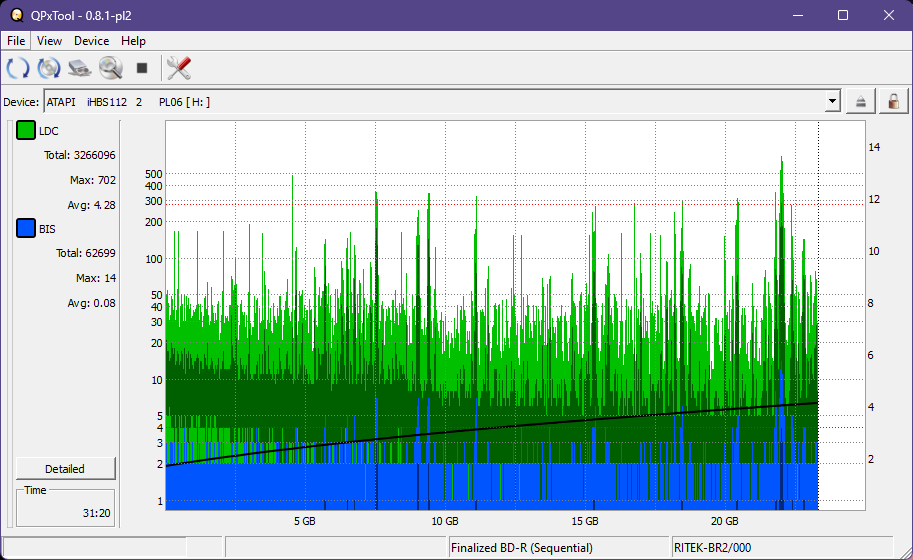Eject the disc using the eject button
This screenshot has width=913, height=560.
tap(861, 102)
